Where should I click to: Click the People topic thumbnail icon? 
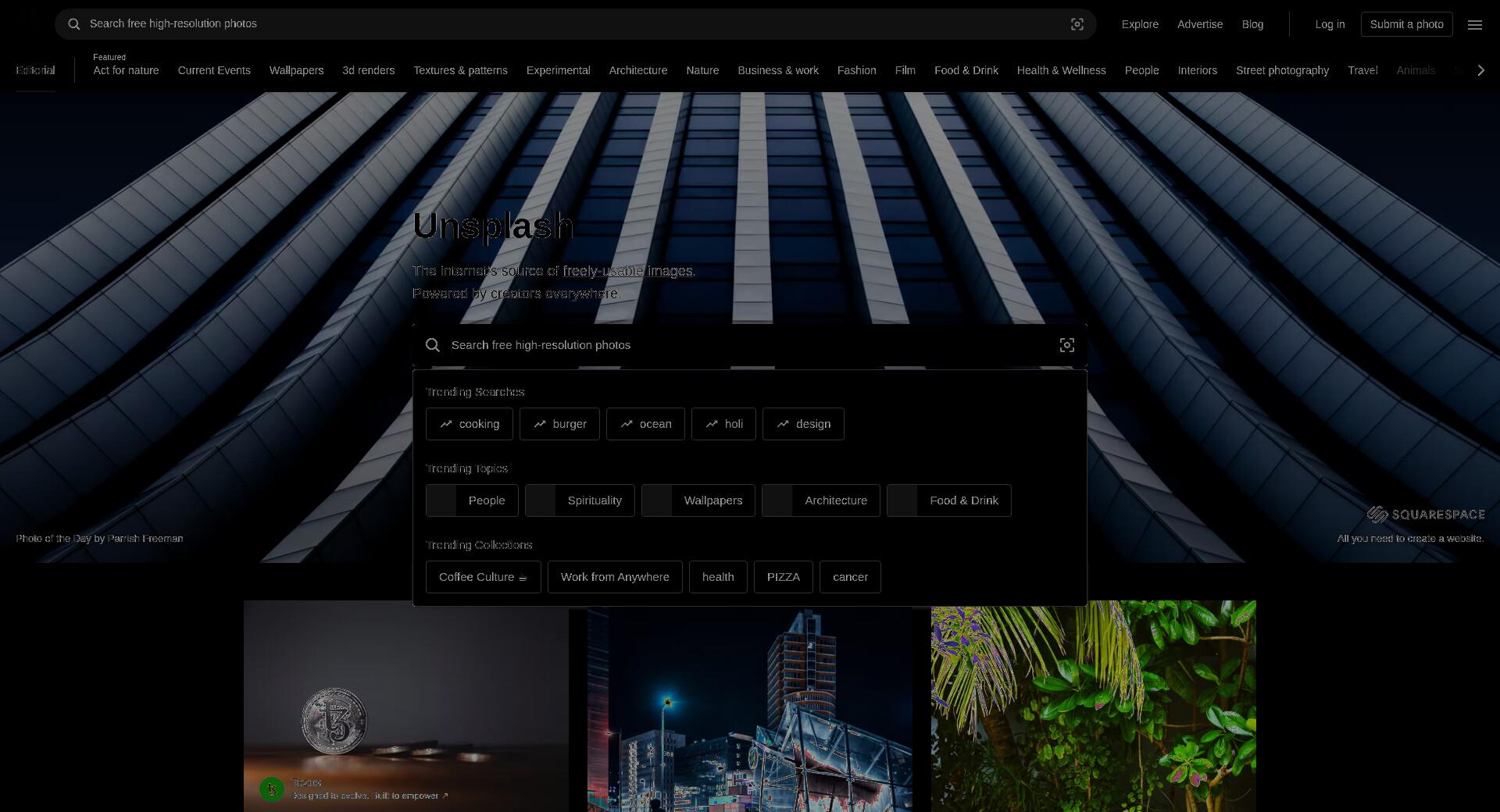click(x=441, y=500)
